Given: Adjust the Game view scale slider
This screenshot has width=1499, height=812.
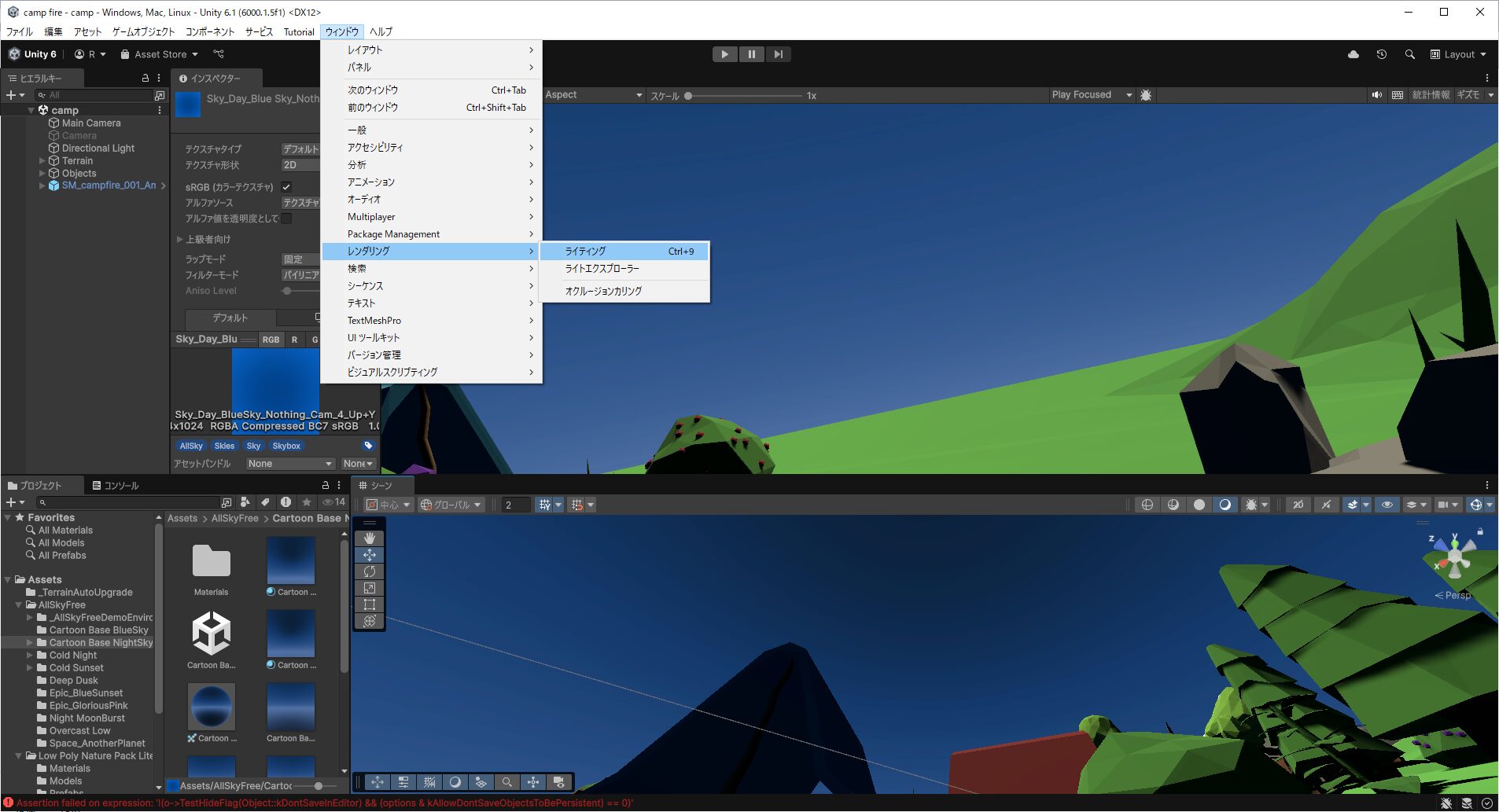Looking at the screenshot, I should 743,96.
